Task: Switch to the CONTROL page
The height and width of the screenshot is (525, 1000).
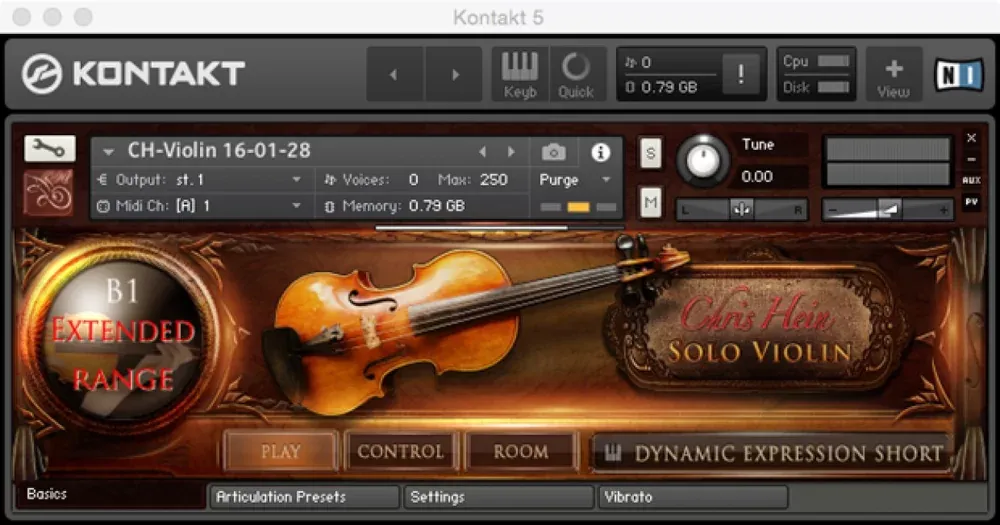Action: [401, 452]
